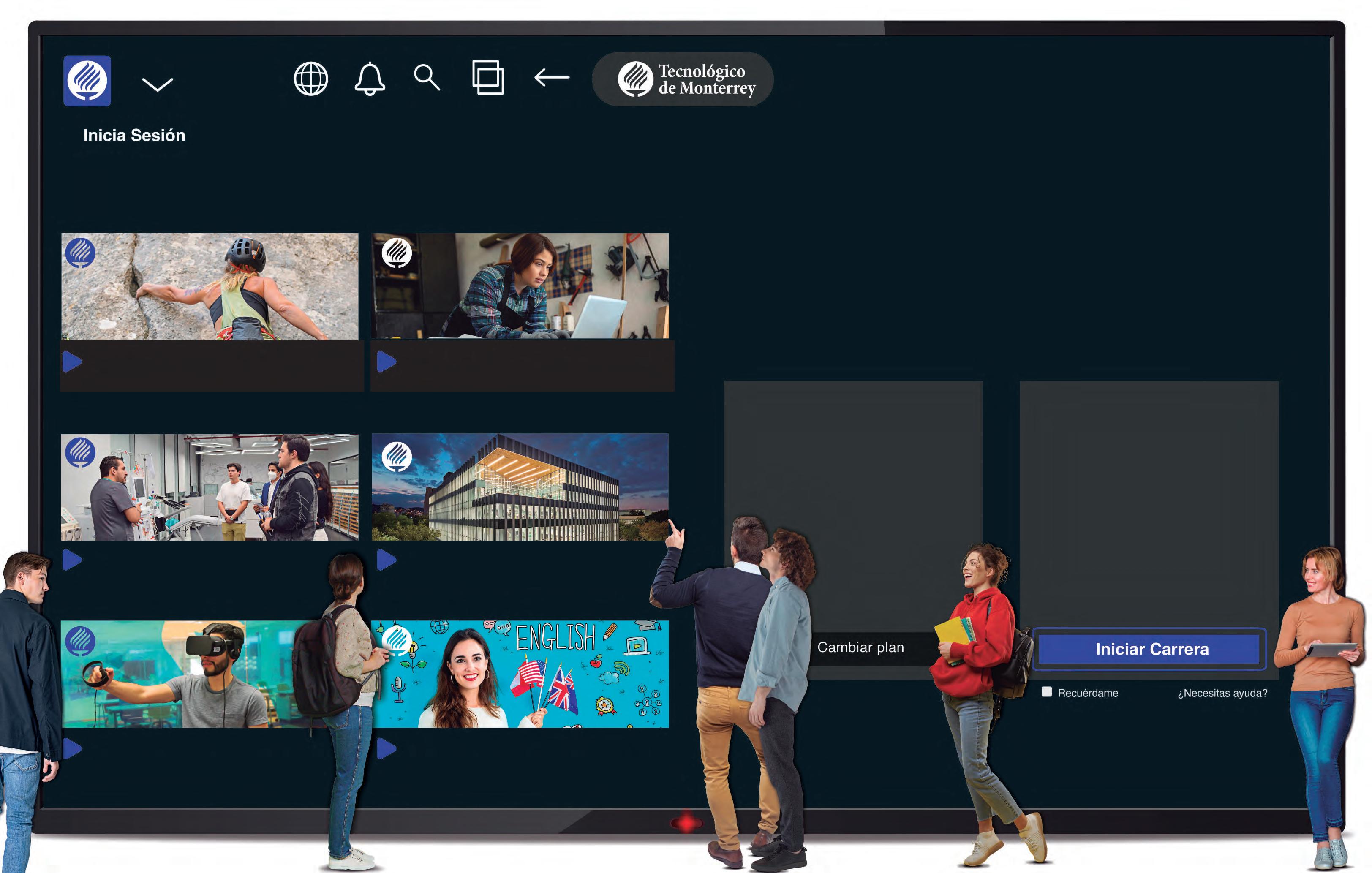Open the glass building at dusk thumbnail
The height and width of the screenshot is (873, 1372).
tap(520, 487)
